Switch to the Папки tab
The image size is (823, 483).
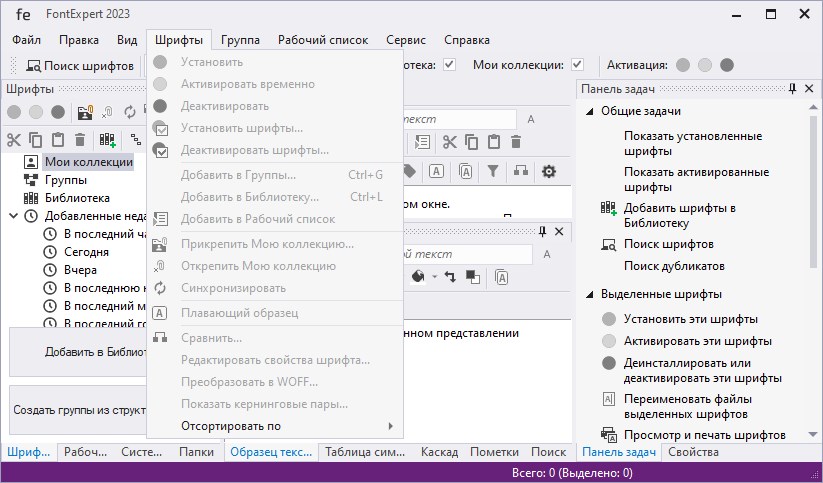196,452
